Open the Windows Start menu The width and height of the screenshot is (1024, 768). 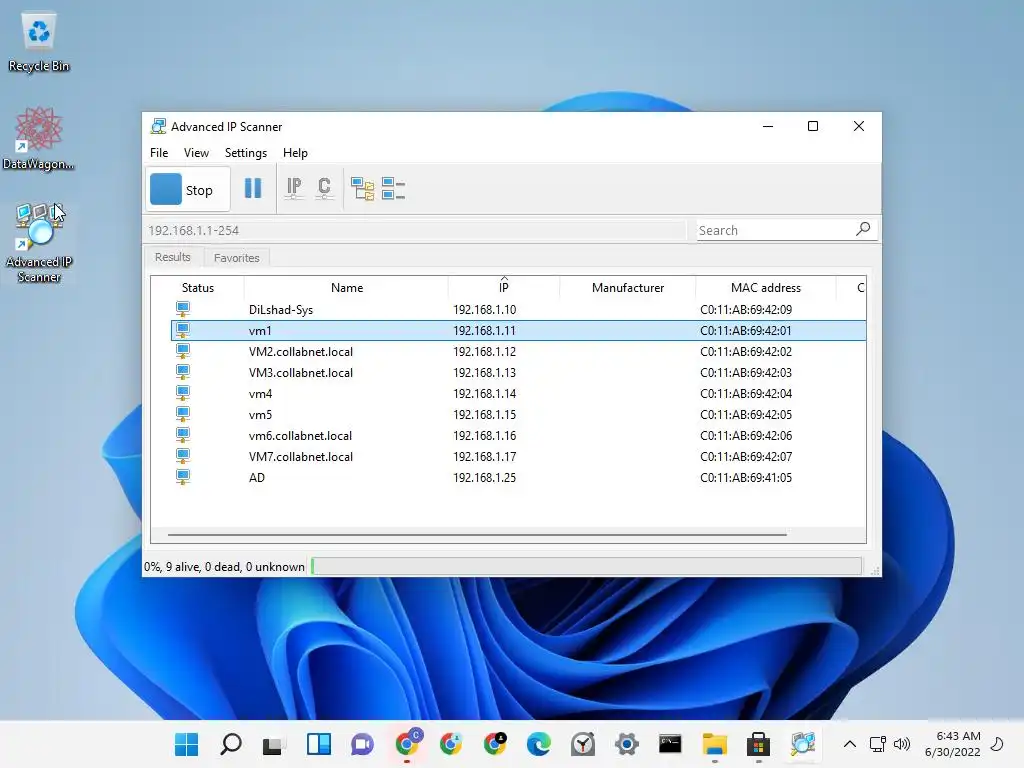[x=186, y=744]
